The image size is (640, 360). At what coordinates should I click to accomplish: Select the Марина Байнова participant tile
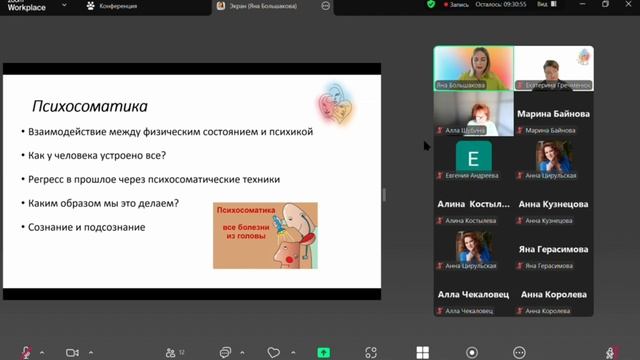(x=554, y=113)
